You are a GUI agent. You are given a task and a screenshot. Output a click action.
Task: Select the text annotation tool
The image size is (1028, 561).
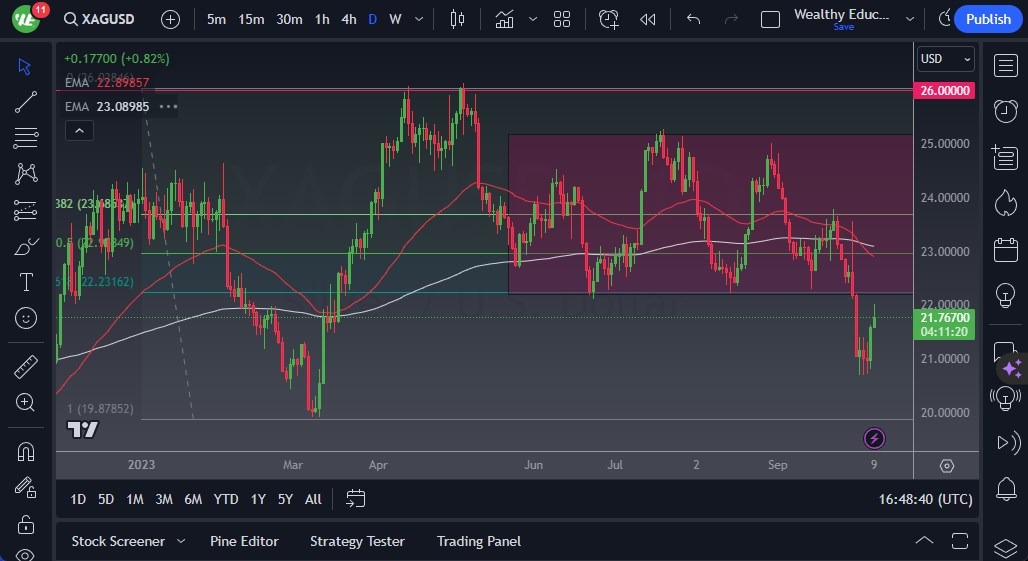[x=26, y=282]
